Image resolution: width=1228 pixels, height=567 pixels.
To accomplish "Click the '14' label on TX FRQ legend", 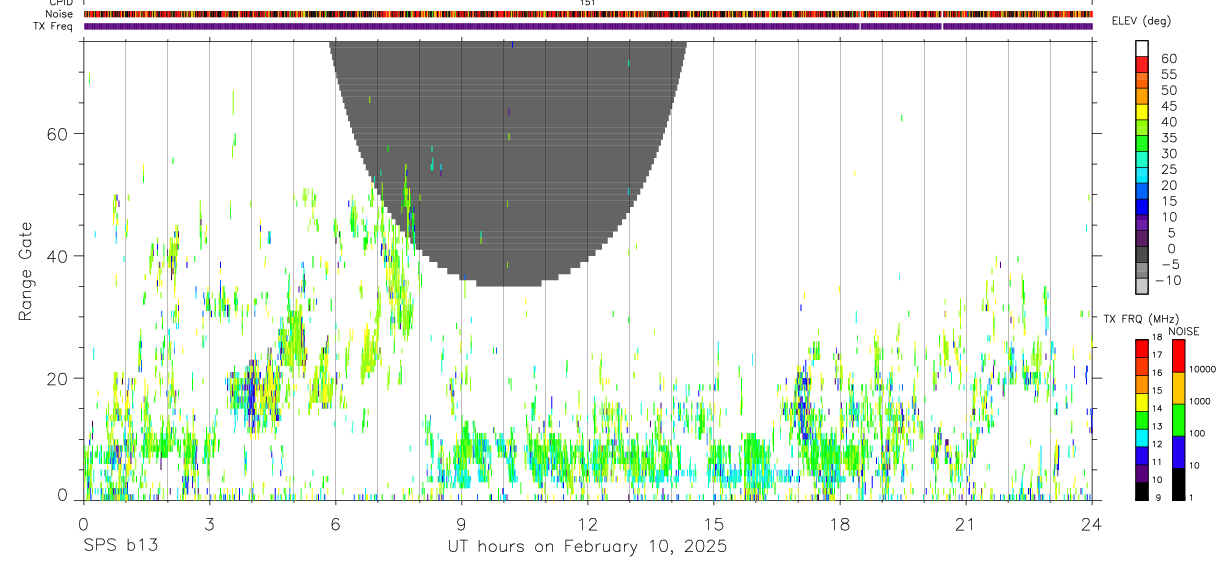I will tap(1157, 409).
